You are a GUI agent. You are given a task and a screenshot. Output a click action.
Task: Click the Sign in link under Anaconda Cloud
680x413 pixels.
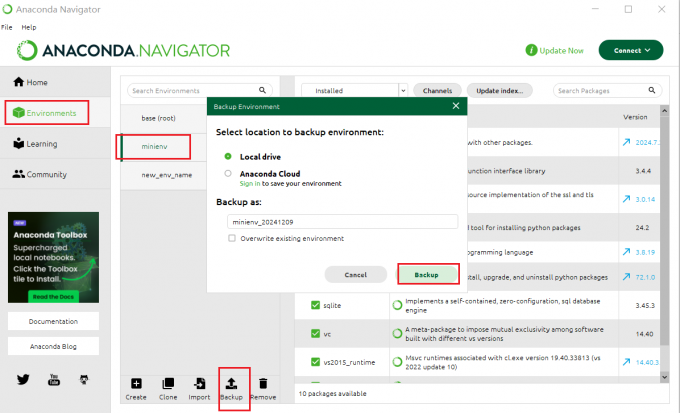pyautogui.click(x=250, y=184)
